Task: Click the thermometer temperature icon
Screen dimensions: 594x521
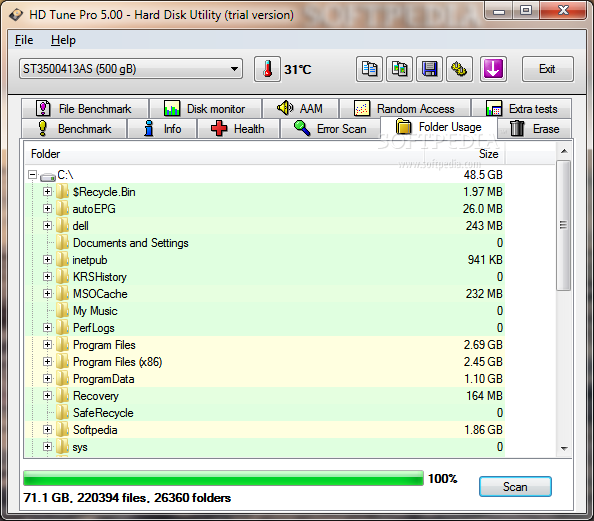Action: [x=267, y=69]
